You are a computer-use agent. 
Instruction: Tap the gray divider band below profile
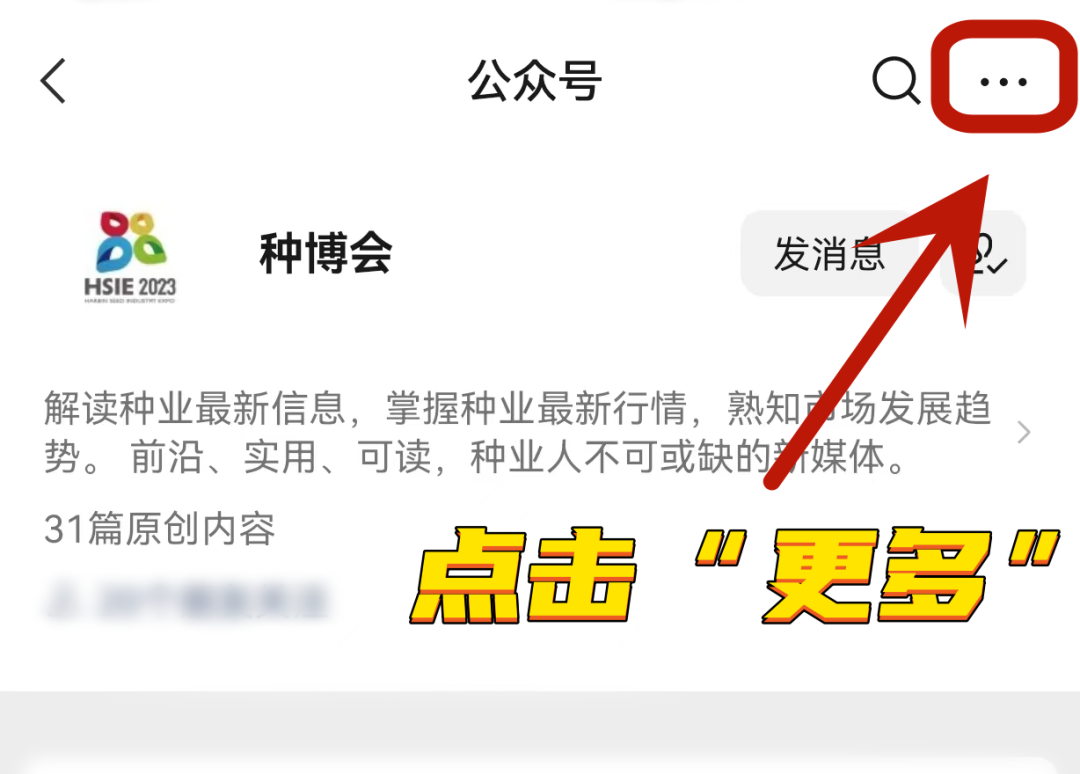(x=540, y=723)
